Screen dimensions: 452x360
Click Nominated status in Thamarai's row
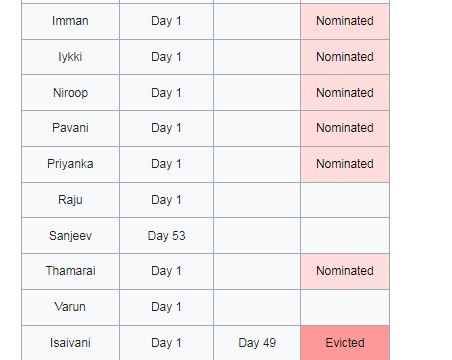coord(345,271)
